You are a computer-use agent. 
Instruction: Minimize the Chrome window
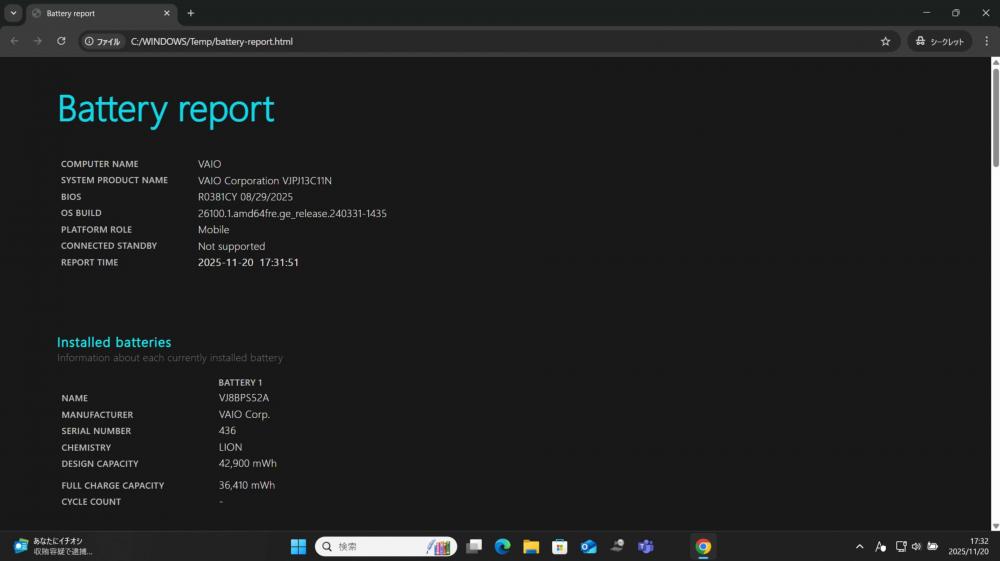[x=926, y=13]
